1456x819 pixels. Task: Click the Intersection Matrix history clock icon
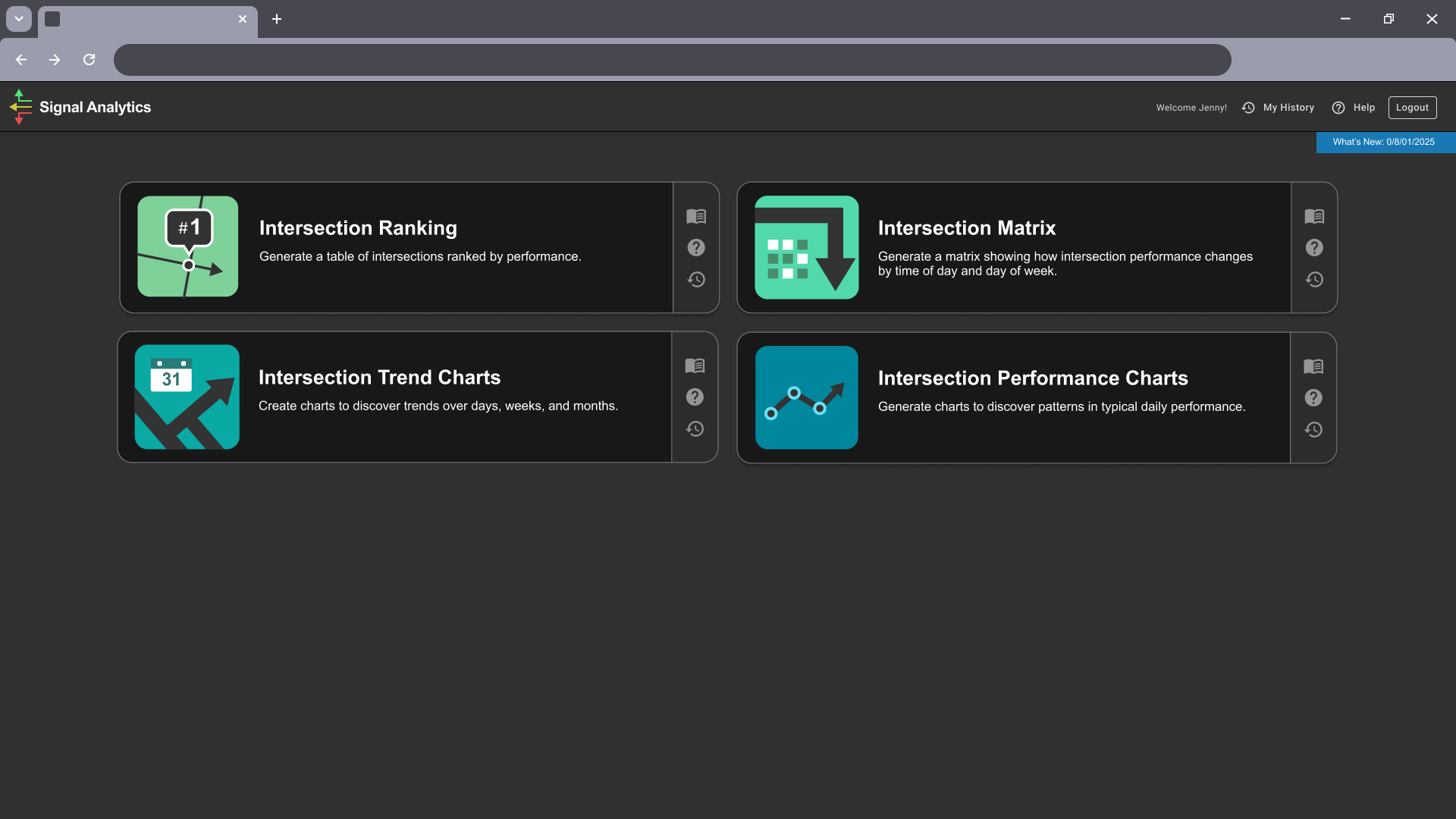pyautogui.click(x=1314, y=280)
